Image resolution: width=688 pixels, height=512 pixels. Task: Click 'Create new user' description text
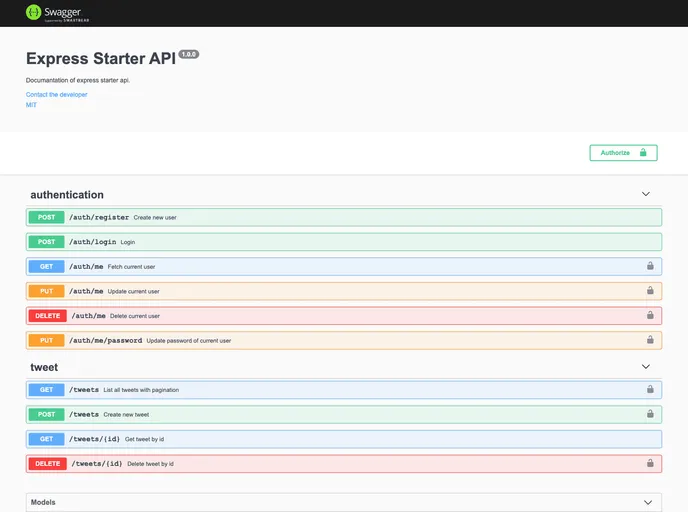pos(155,218)
